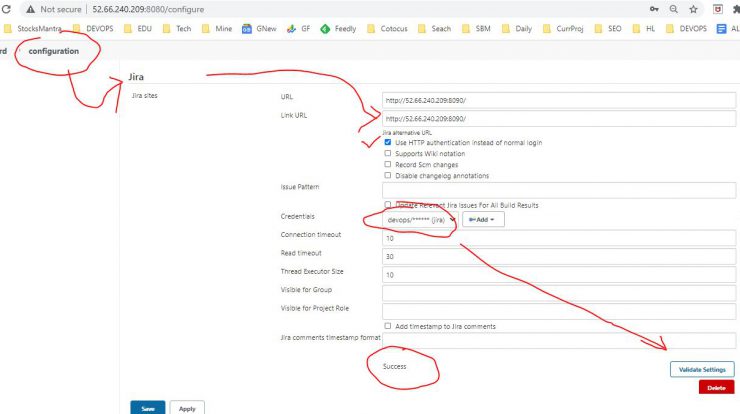
Task: Bookmark this page with the star icon
Action: [x=693, y=9]
